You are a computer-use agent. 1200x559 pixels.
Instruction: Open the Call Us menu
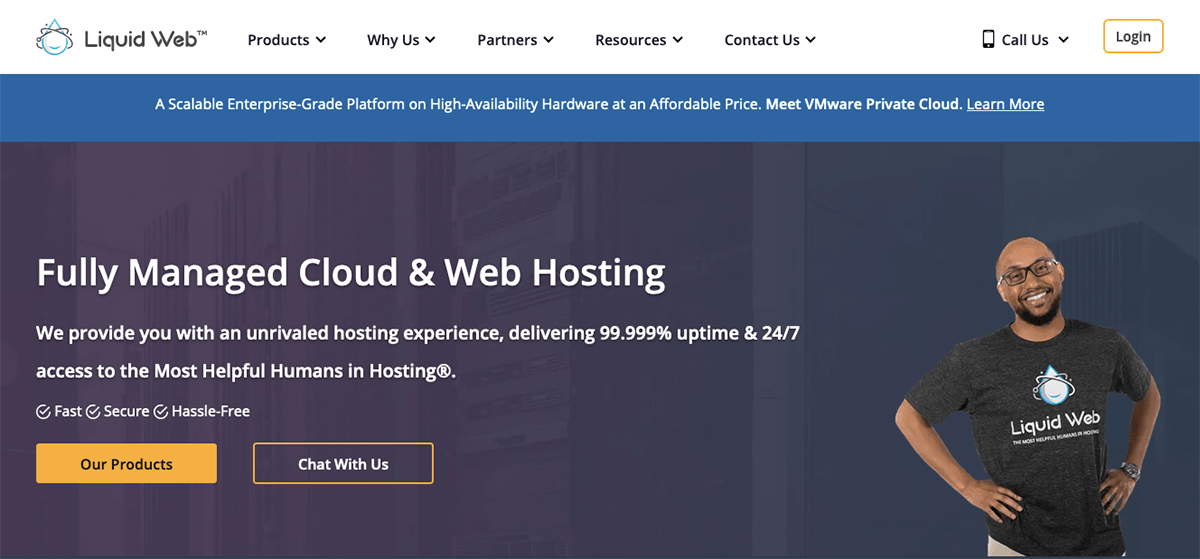pos(1025,40)
